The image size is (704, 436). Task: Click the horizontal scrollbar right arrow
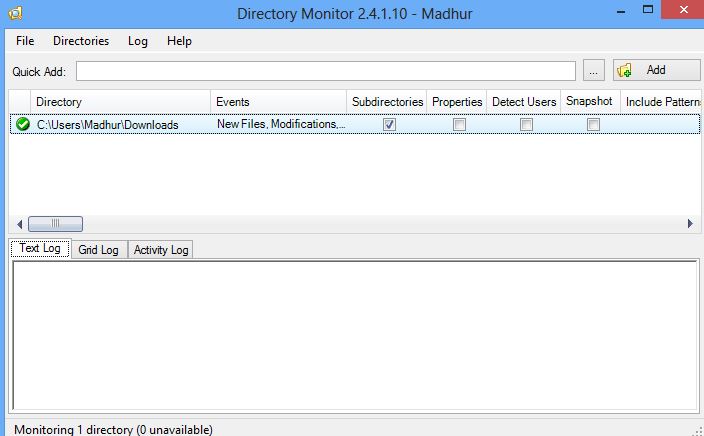pos(690,223)
